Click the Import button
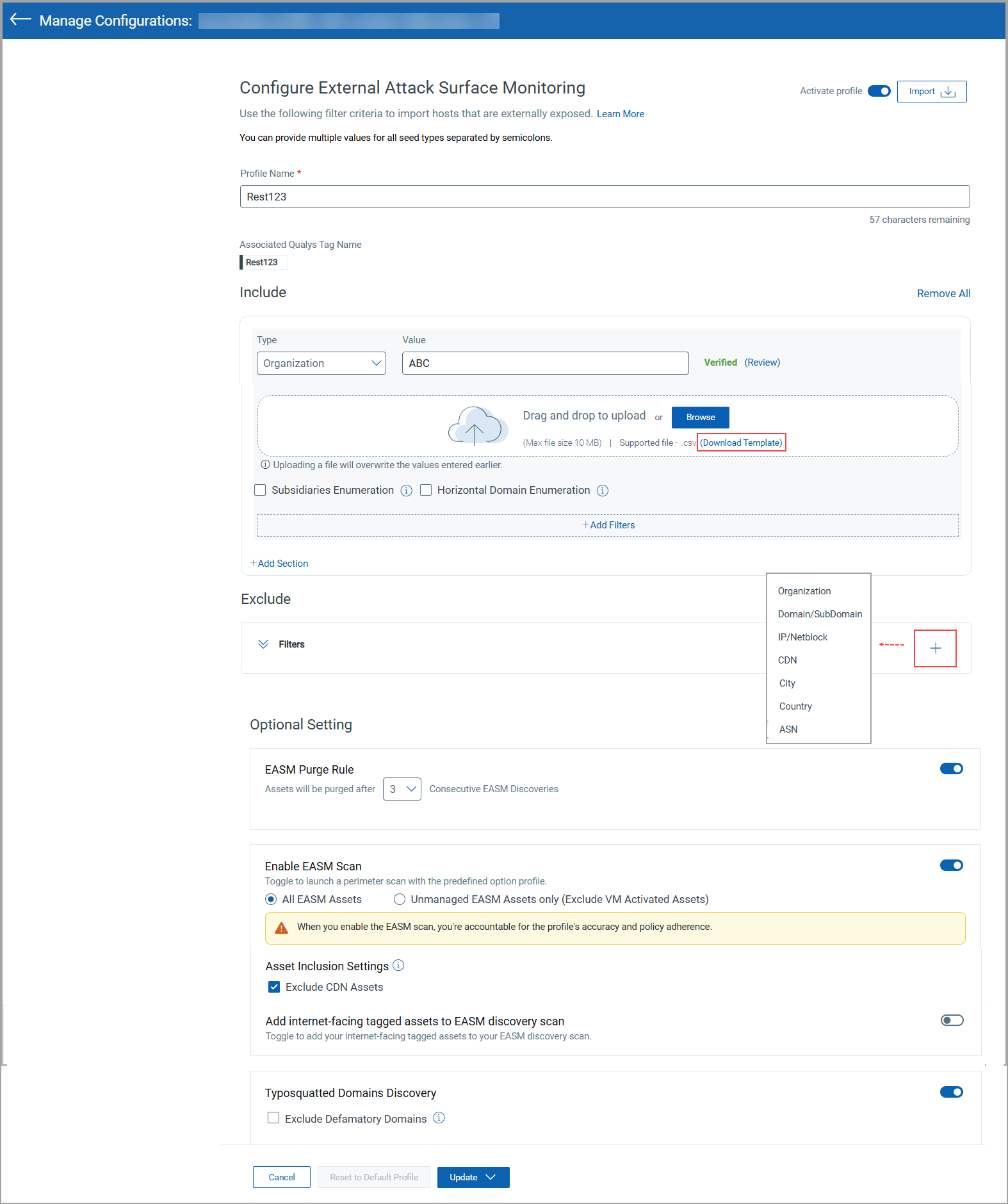1008x1204 pixels. pos(932,92)
